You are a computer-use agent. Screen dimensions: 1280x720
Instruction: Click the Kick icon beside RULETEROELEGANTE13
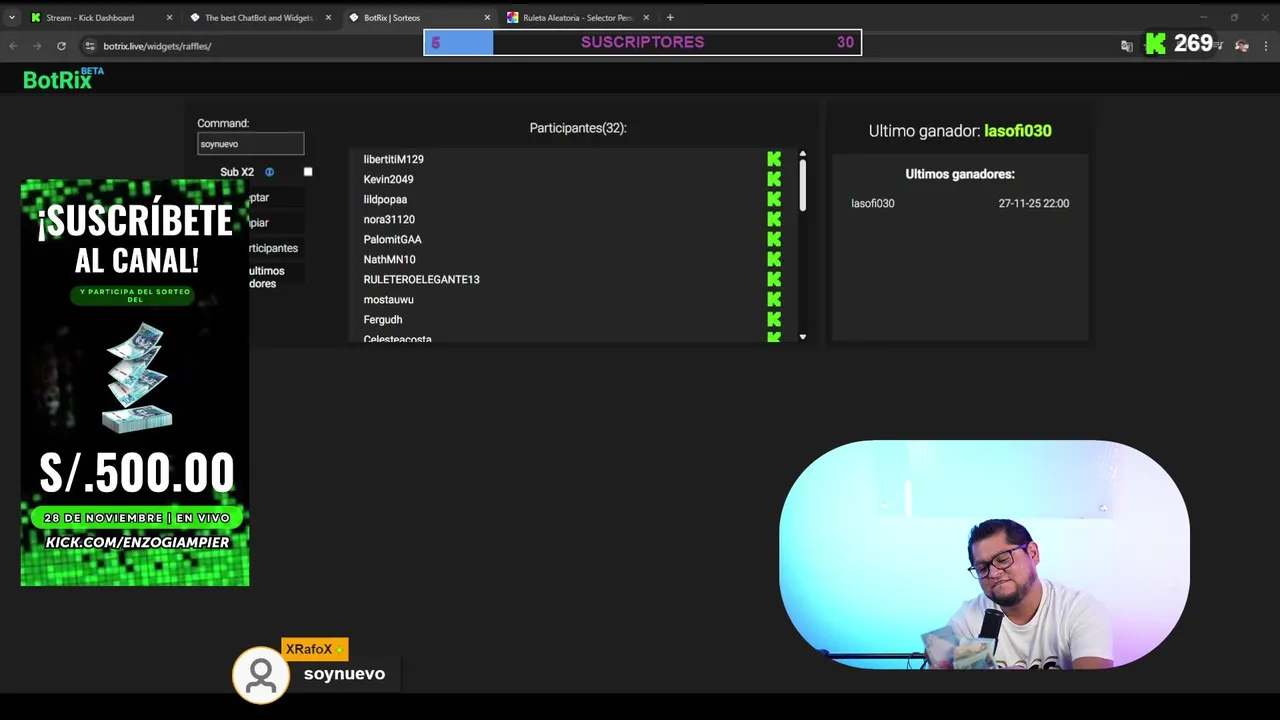click(774, 279)
